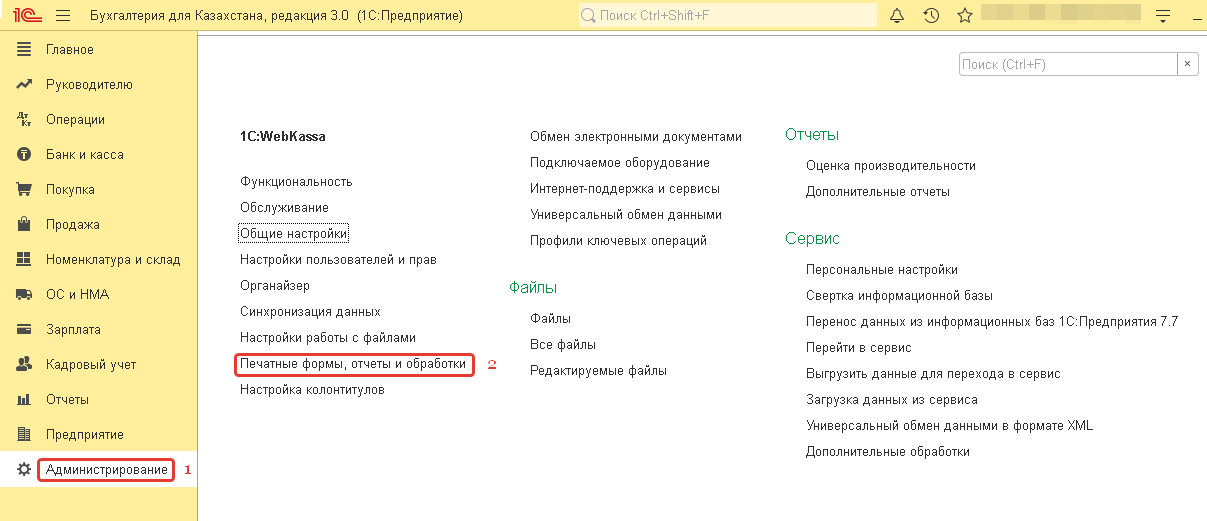Viewport: 1207px width, 521px height.
Task: Open Обслуживание link
Action: 284,208
